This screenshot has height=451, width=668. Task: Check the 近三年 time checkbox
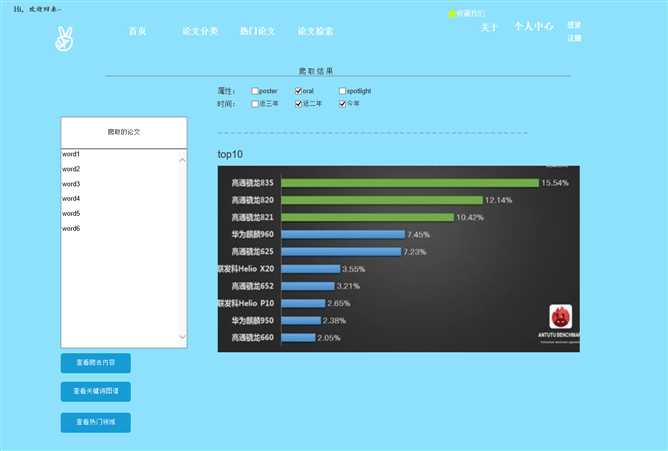click(x=255, y=103)
